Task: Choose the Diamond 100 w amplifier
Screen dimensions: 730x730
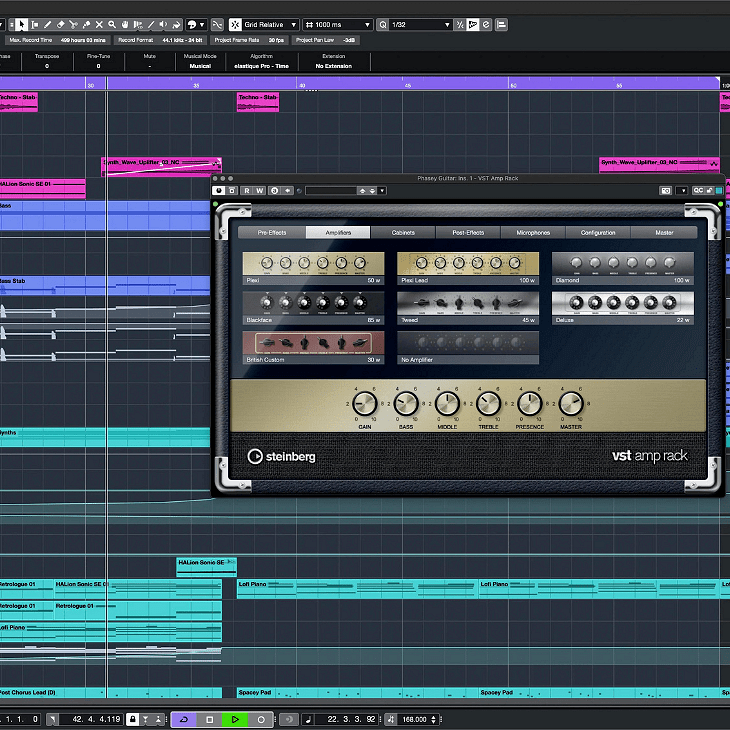Action: pos(622,268)
